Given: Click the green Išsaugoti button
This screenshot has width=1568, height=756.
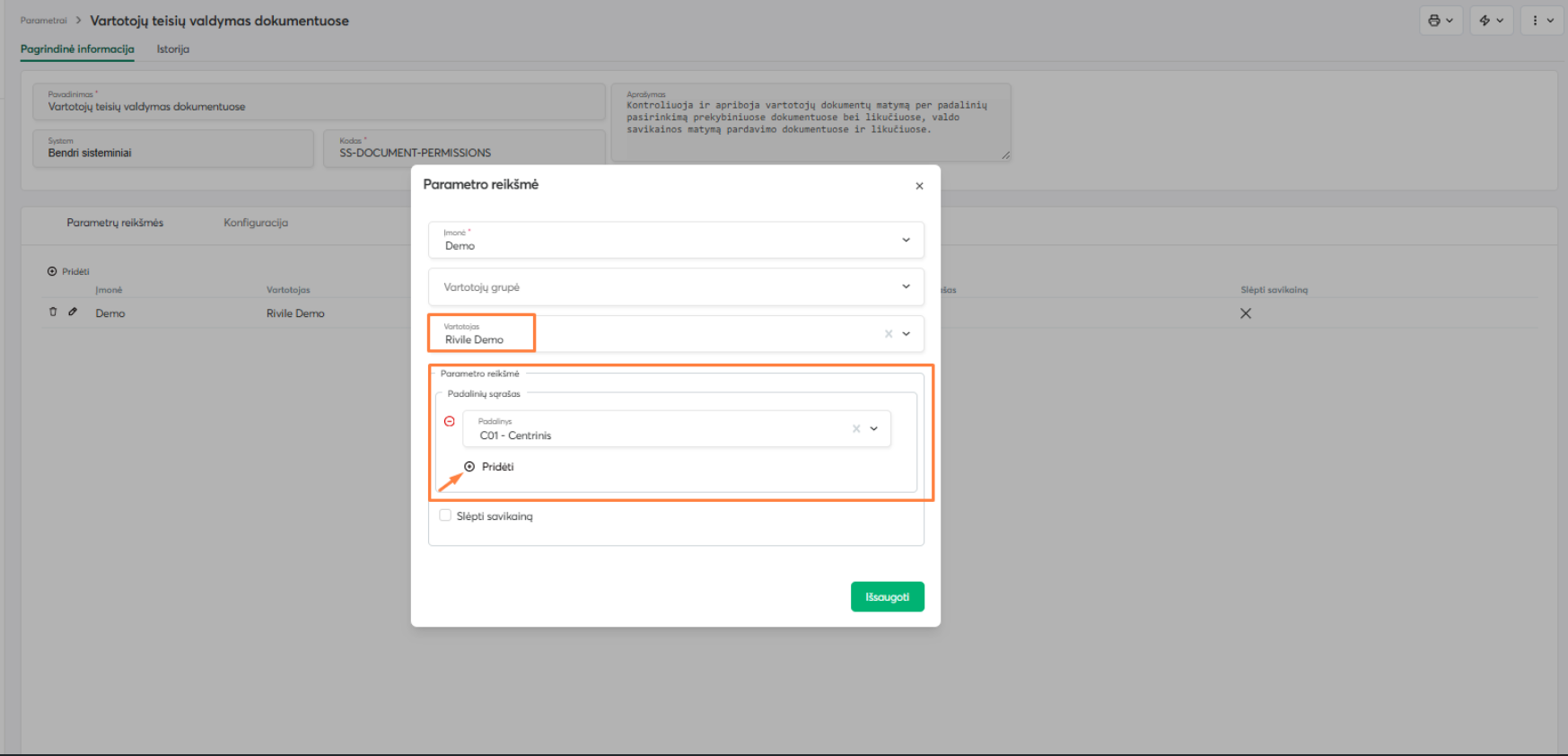Looking at the screenshot, I should click(x=887, y=597).
